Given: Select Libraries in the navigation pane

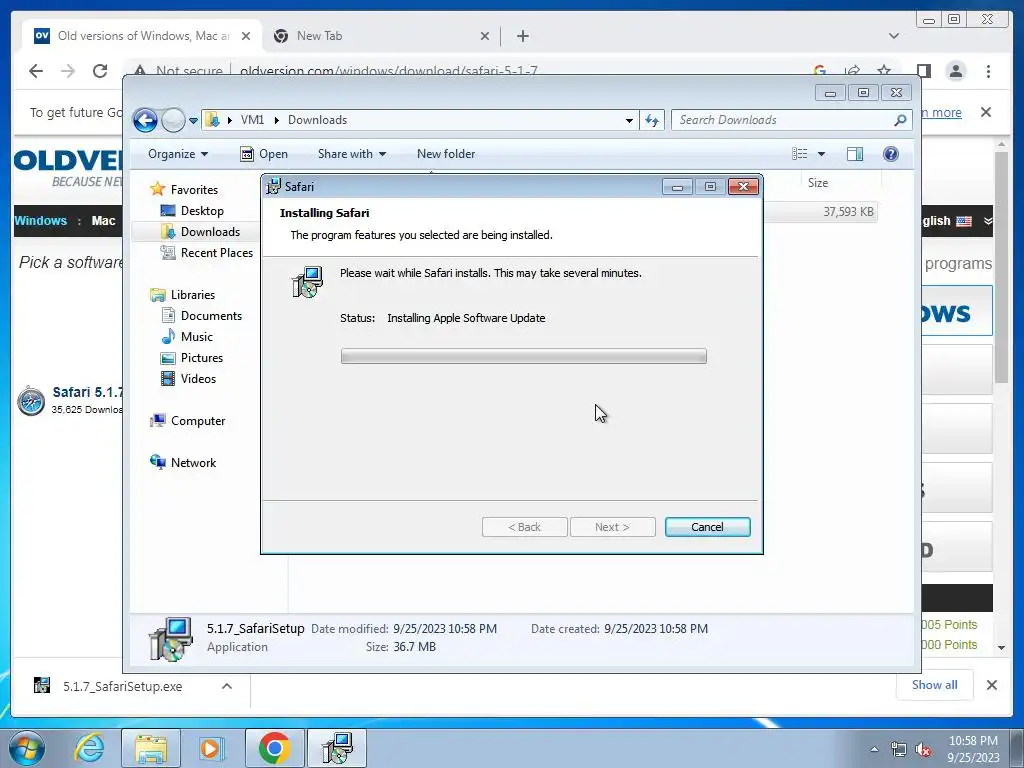Looking at the screenshot, I should 183,295.
